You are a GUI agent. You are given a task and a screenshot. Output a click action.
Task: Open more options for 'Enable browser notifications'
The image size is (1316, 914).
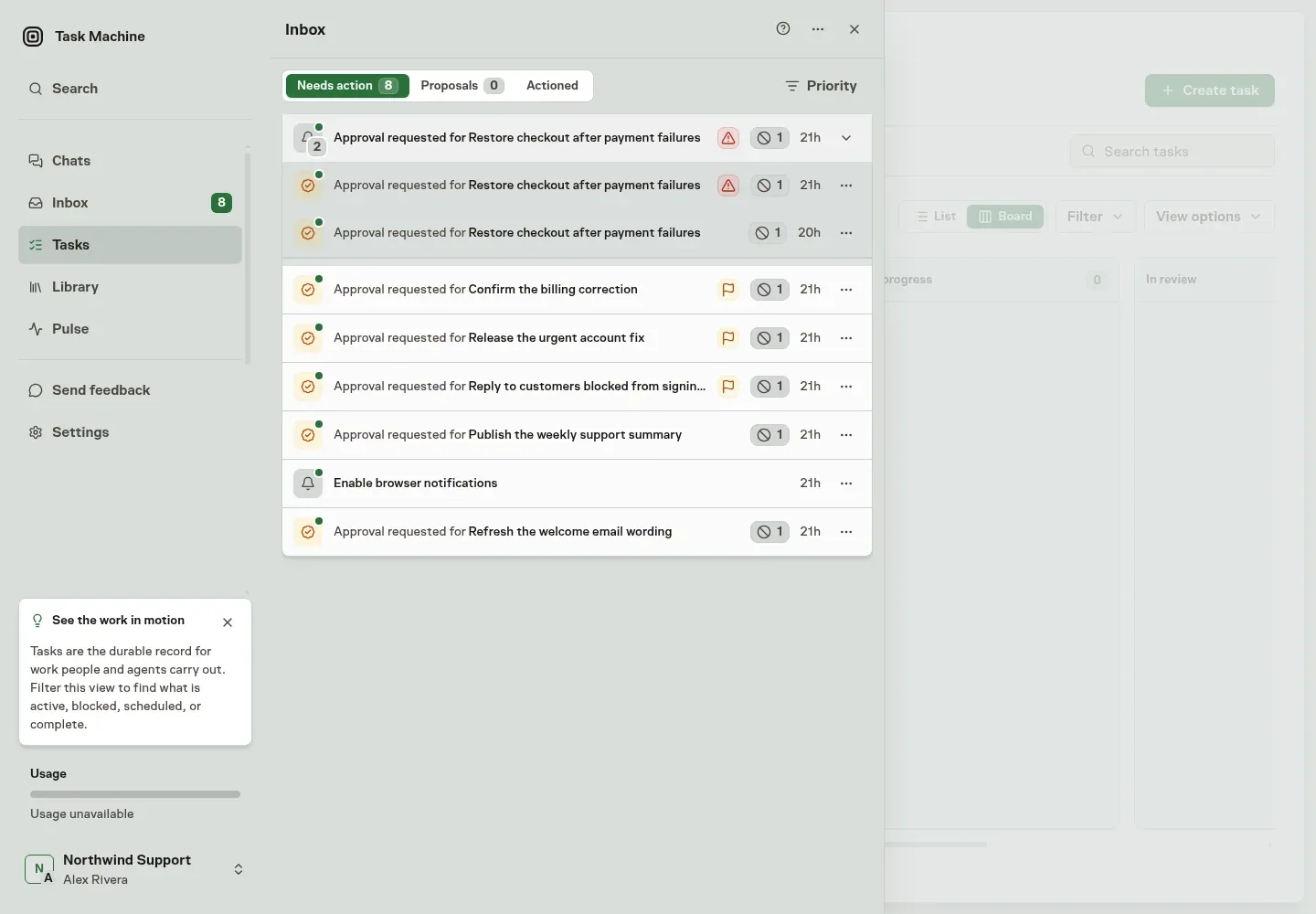pyautogui.click(x=846, y=484)
